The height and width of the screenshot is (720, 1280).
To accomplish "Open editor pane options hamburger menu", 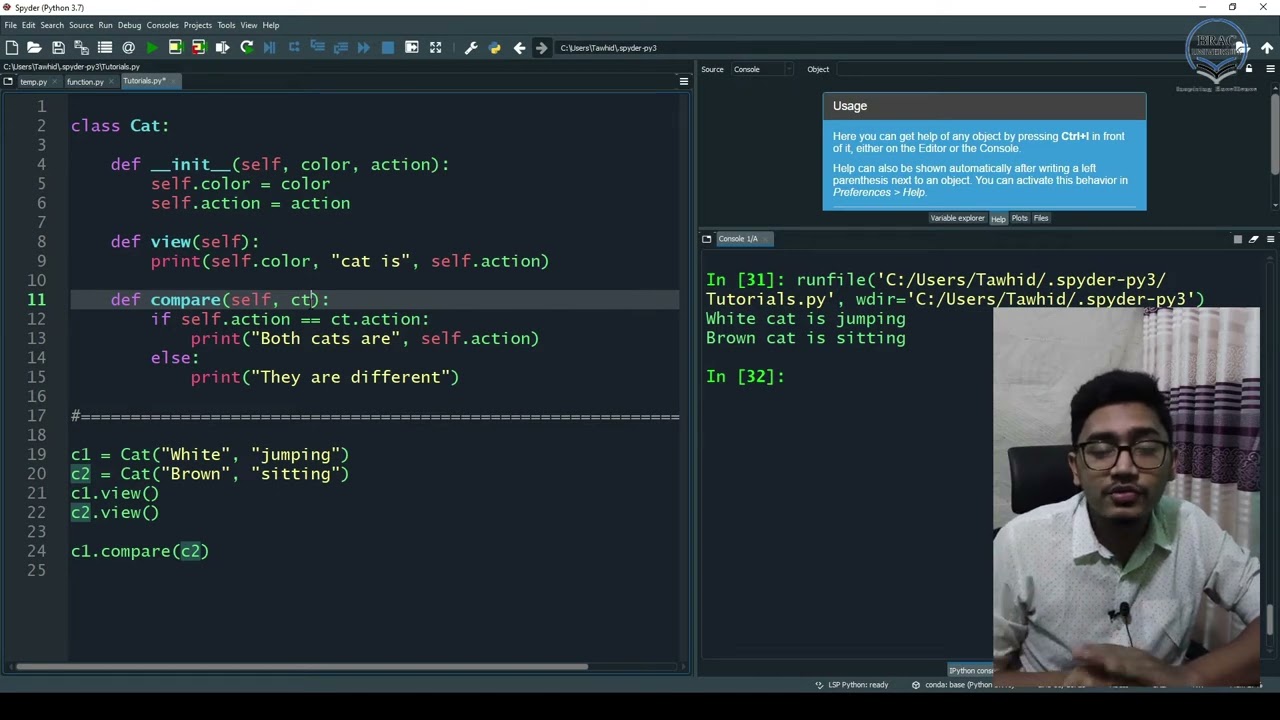I will click(684, 81).
